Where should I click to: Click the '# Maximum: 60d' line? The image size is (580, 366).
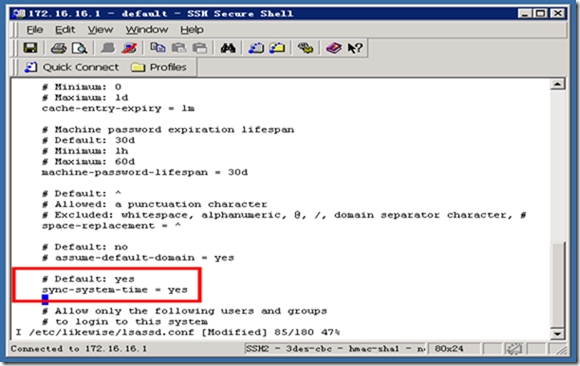pyautogui.click(x=88, y=162)
